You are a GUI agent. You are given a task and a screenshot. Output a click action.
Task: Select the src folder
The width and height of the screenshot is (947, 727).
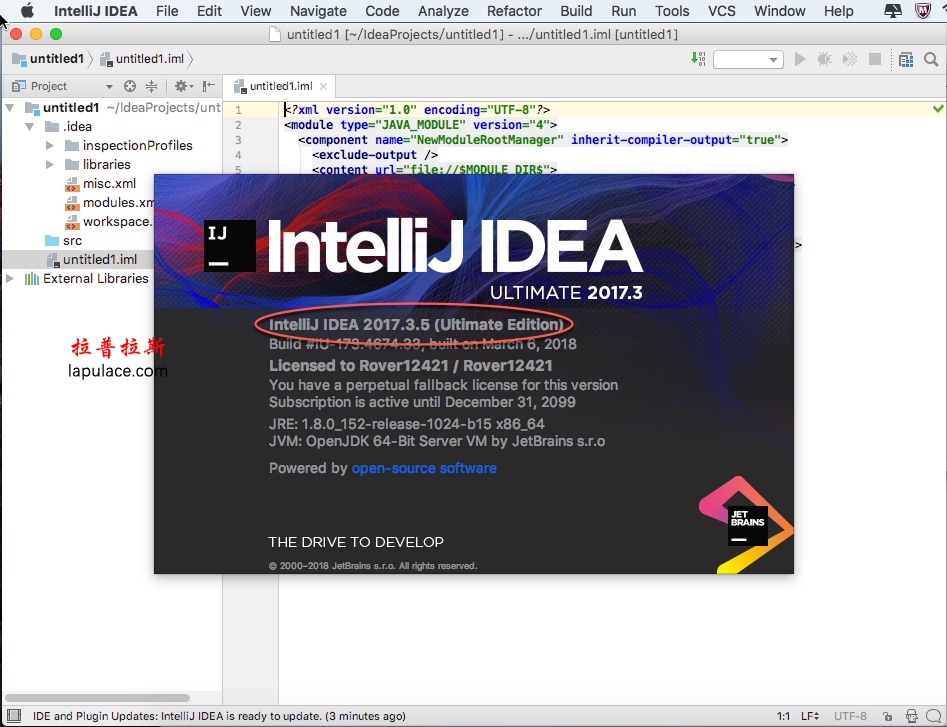tap(72, 241)
